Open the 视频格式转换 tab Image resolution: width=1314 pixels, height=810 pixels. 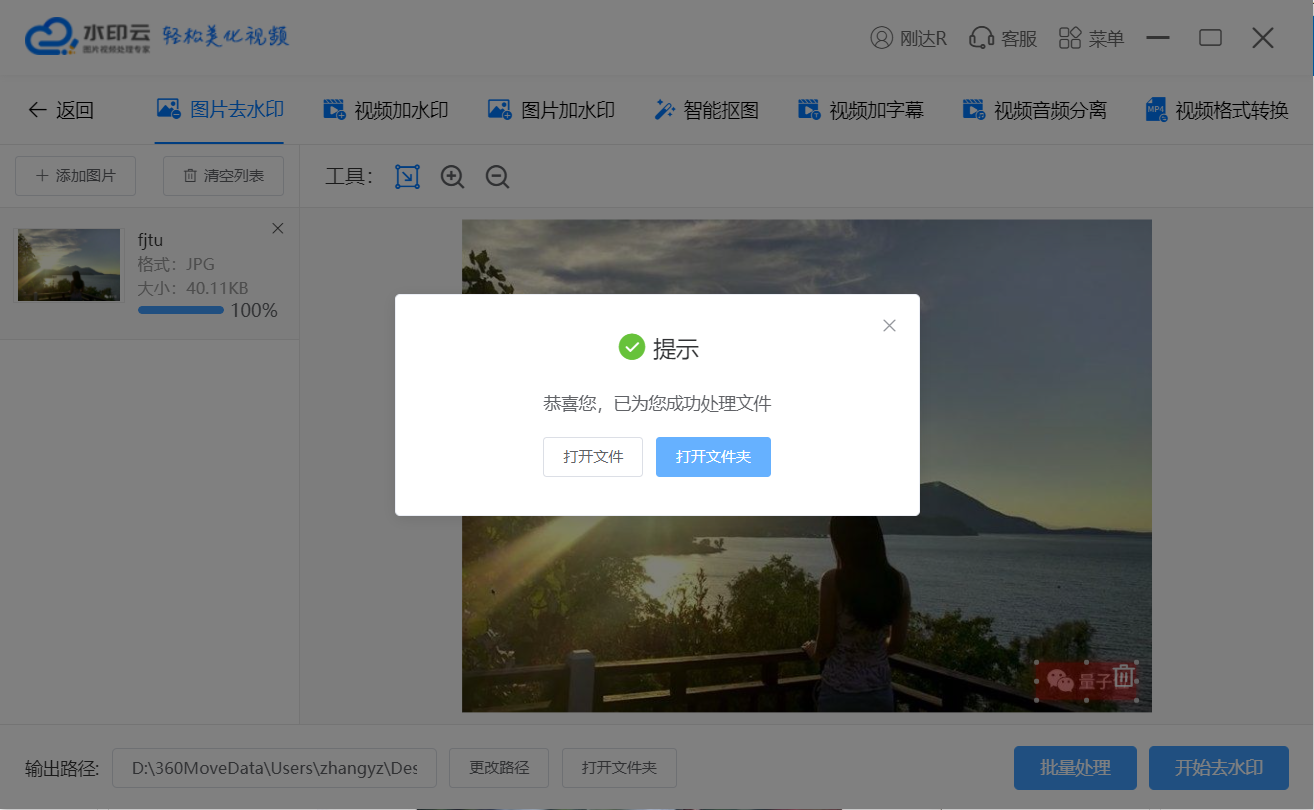pos(1217,110)
